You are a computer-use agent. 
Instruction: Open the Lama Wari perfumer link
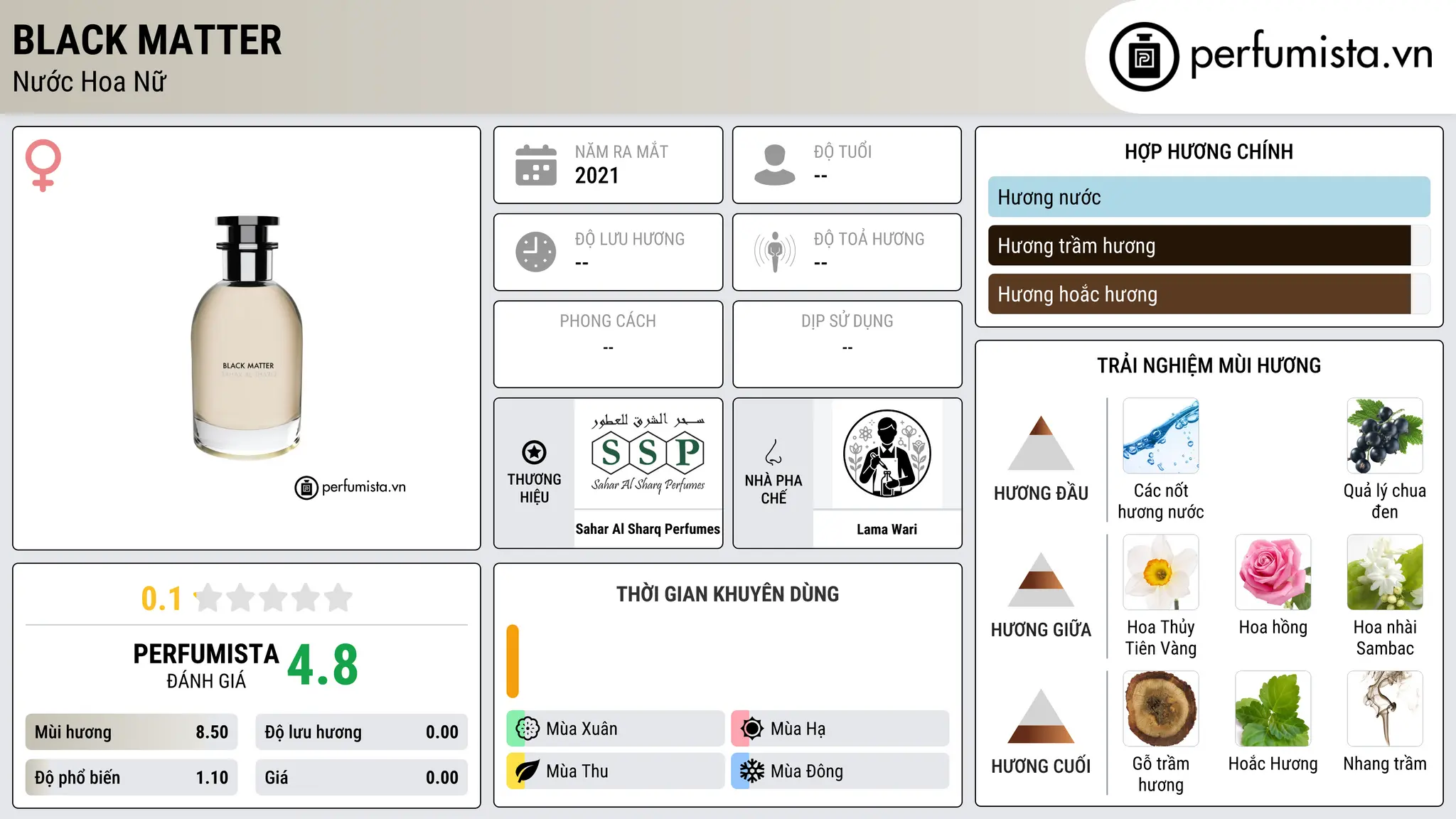click(x=887, y=529)
